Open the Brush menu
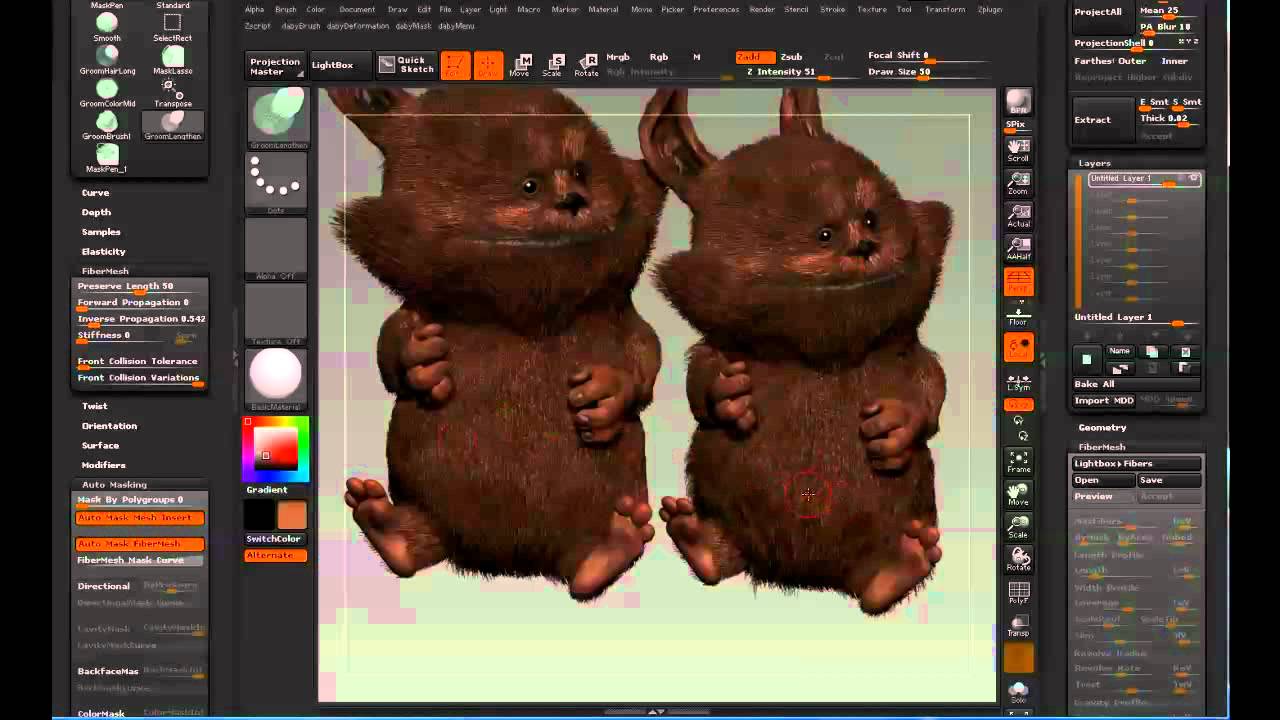This screenshot has height=720, width=1280. tap(286, 9)
